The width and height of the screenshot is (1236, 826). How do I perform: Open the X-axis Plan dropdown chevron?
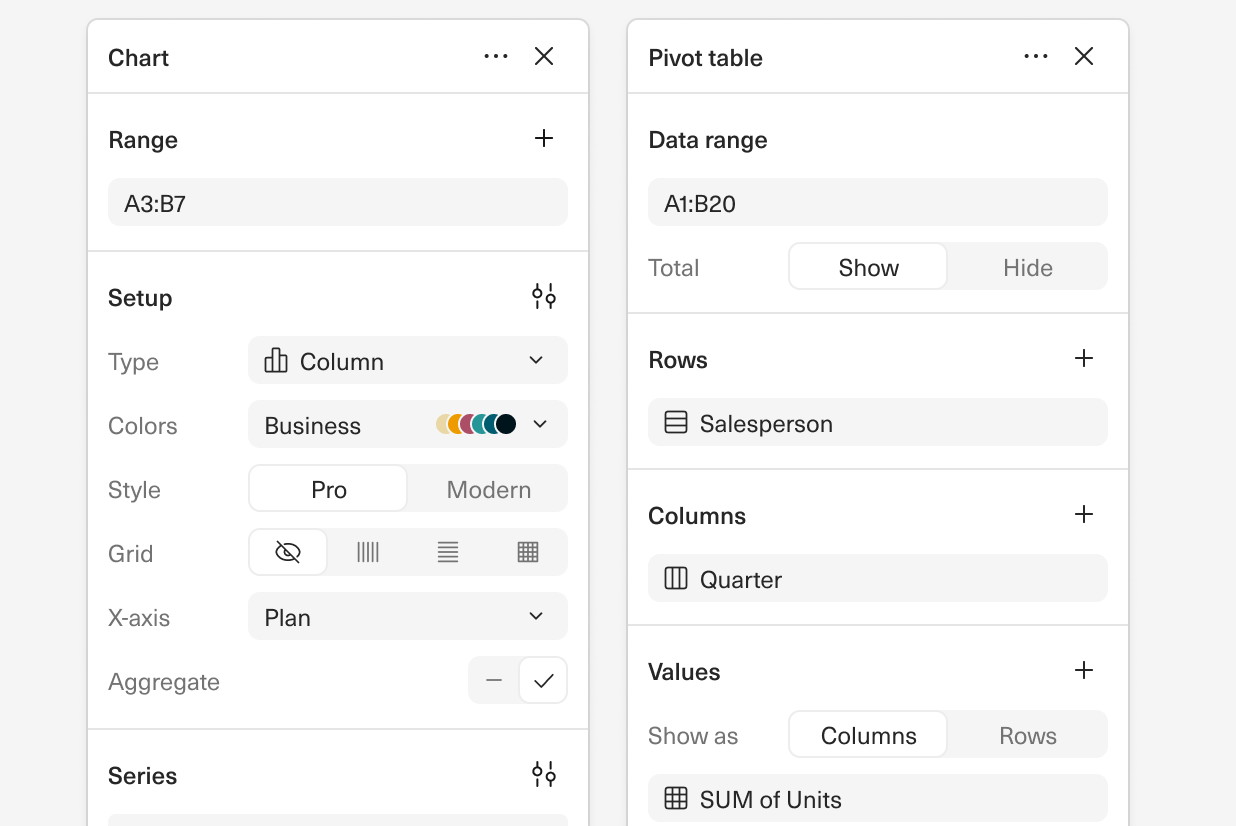536,617
